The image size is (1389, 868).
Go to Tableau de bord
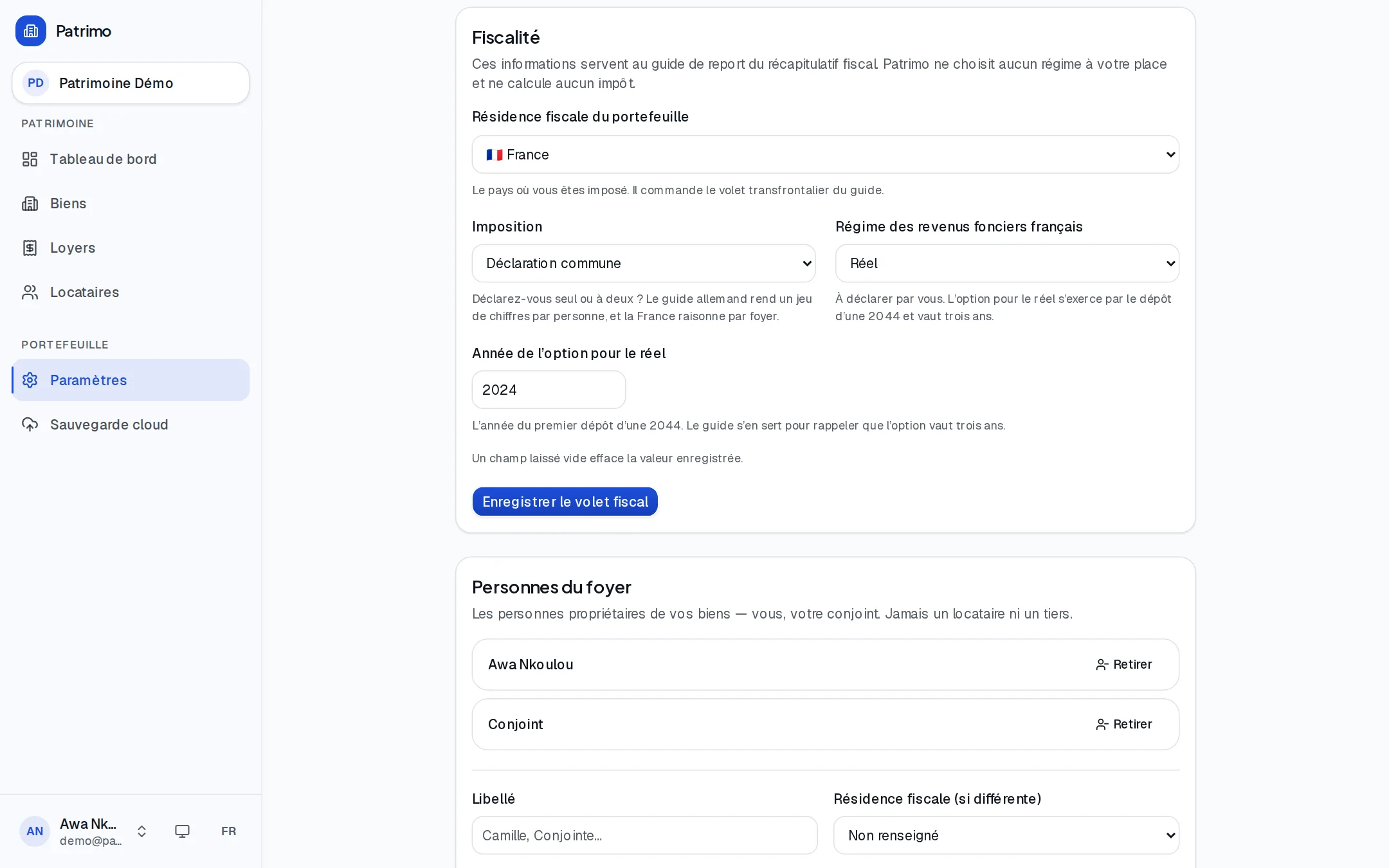tap(131, 159)
